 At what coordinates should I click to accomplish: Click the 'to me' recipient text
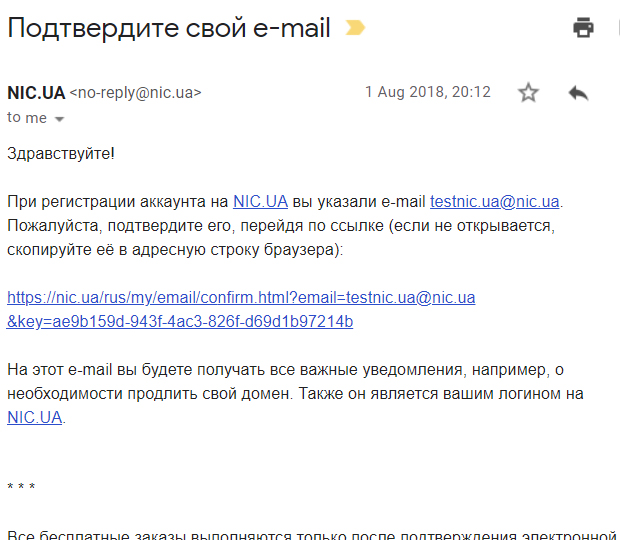pos(27,118)
